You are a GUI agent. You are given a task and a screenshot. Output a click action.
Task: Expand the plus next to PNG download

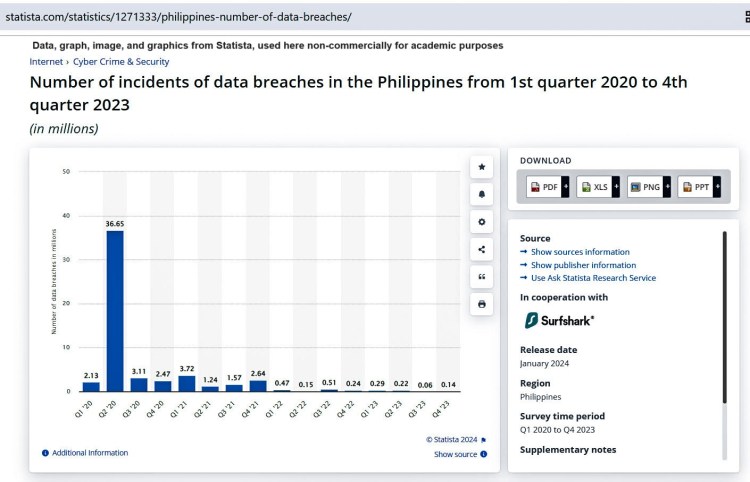click(667, 187)
